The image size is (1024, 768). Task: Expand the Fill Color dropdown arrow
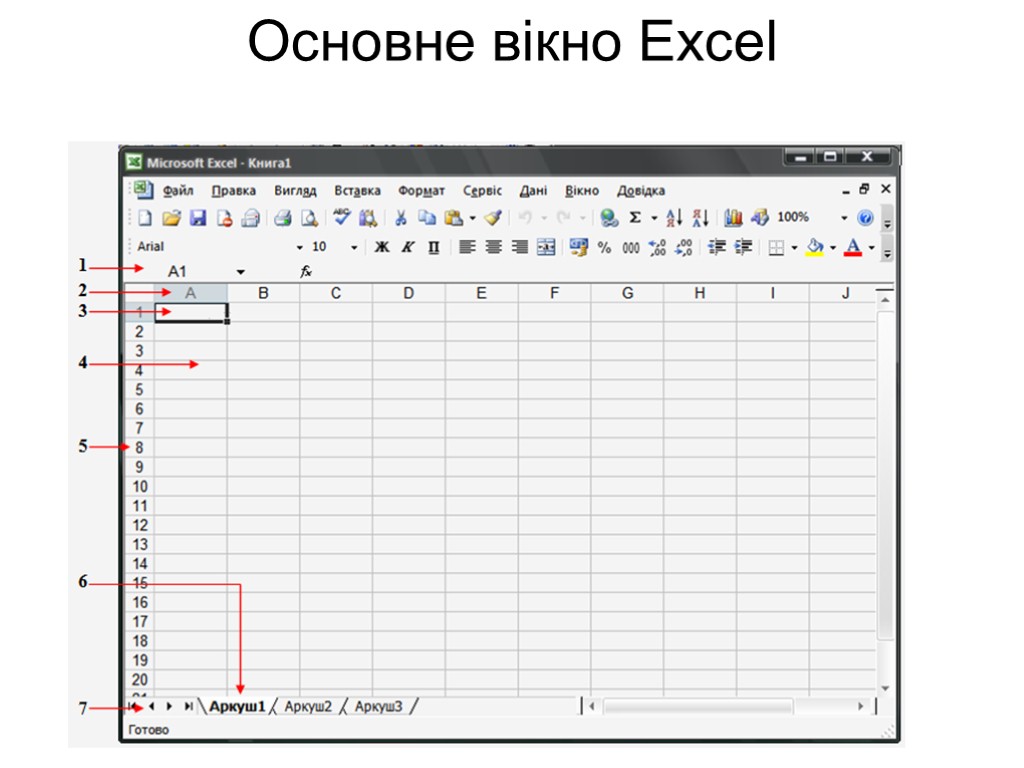point(833,248)
